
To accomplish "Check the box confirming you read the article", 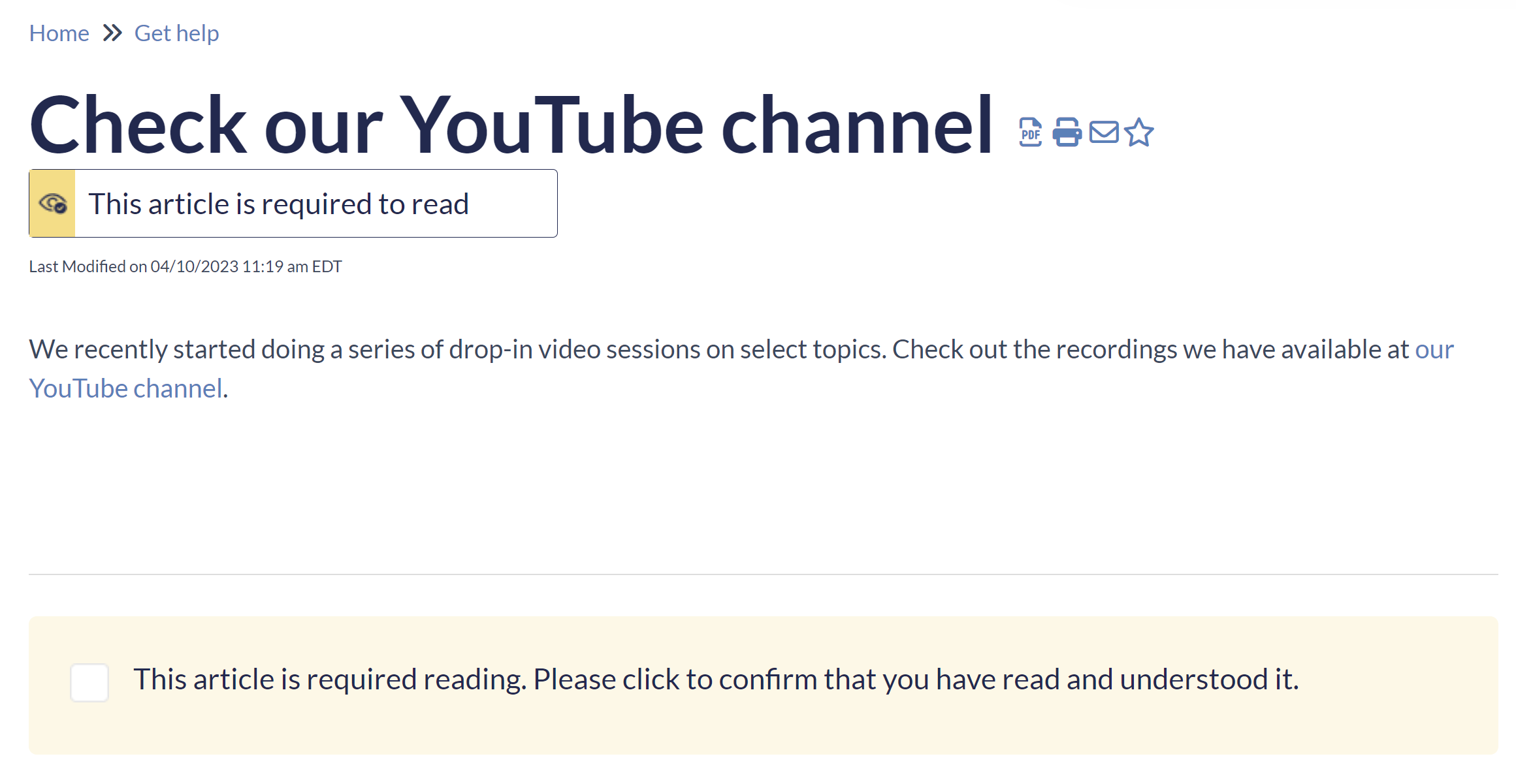I will coord(89,682).
